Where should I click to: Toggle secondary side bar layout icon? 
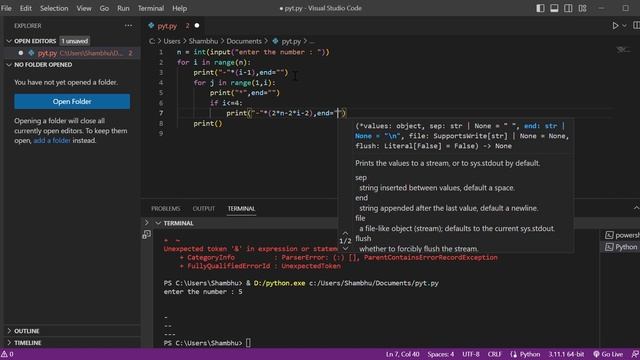(568, 8)
